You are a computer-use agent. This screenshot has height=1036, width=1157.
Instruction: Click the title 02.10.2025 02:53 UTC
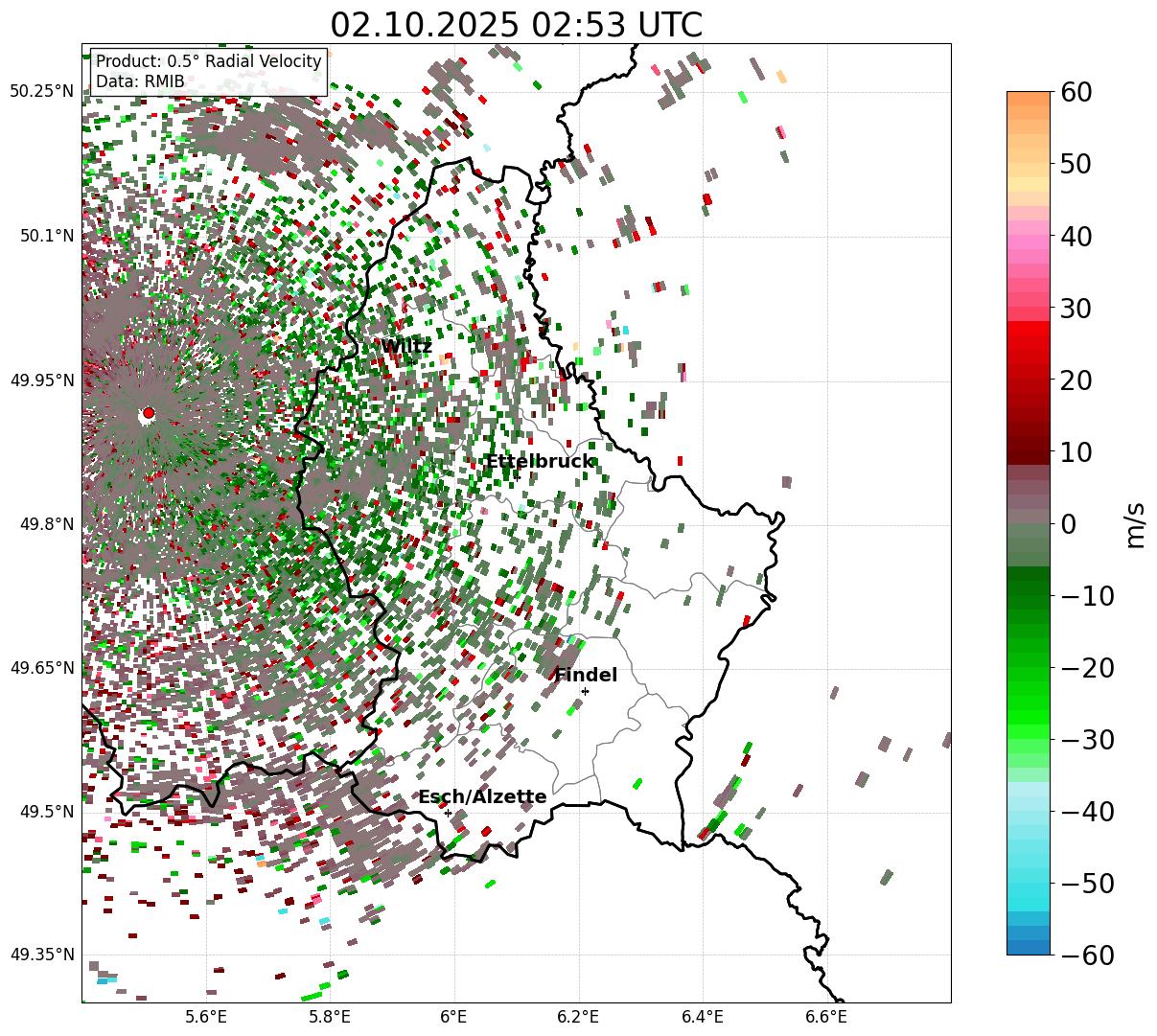pos(516,25)
